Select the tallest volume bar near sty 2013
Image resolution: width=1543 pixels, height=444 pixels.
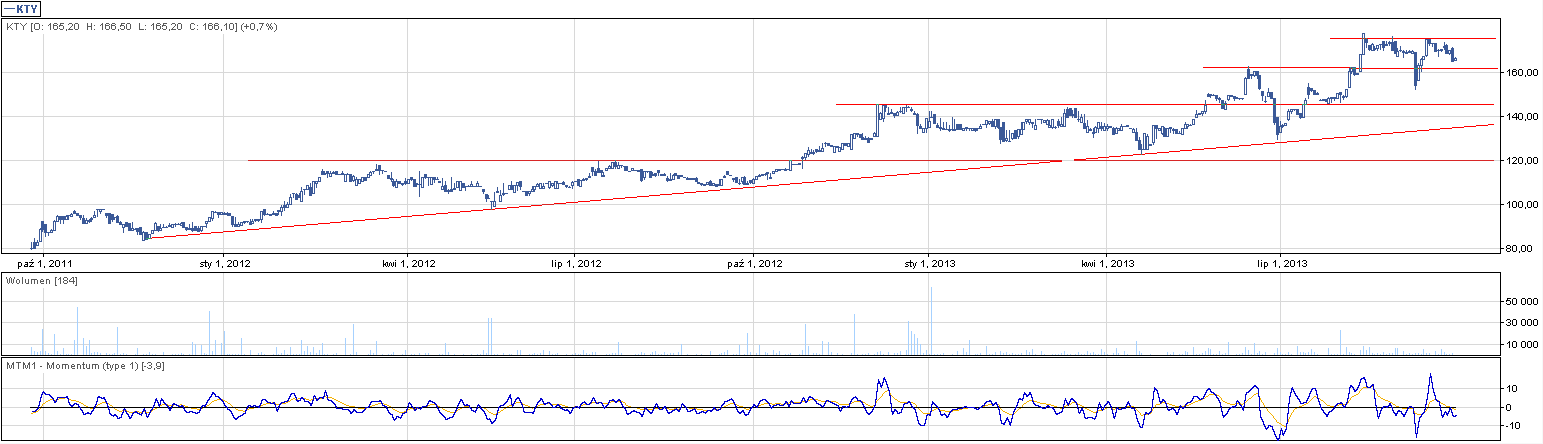click(931, 321)
